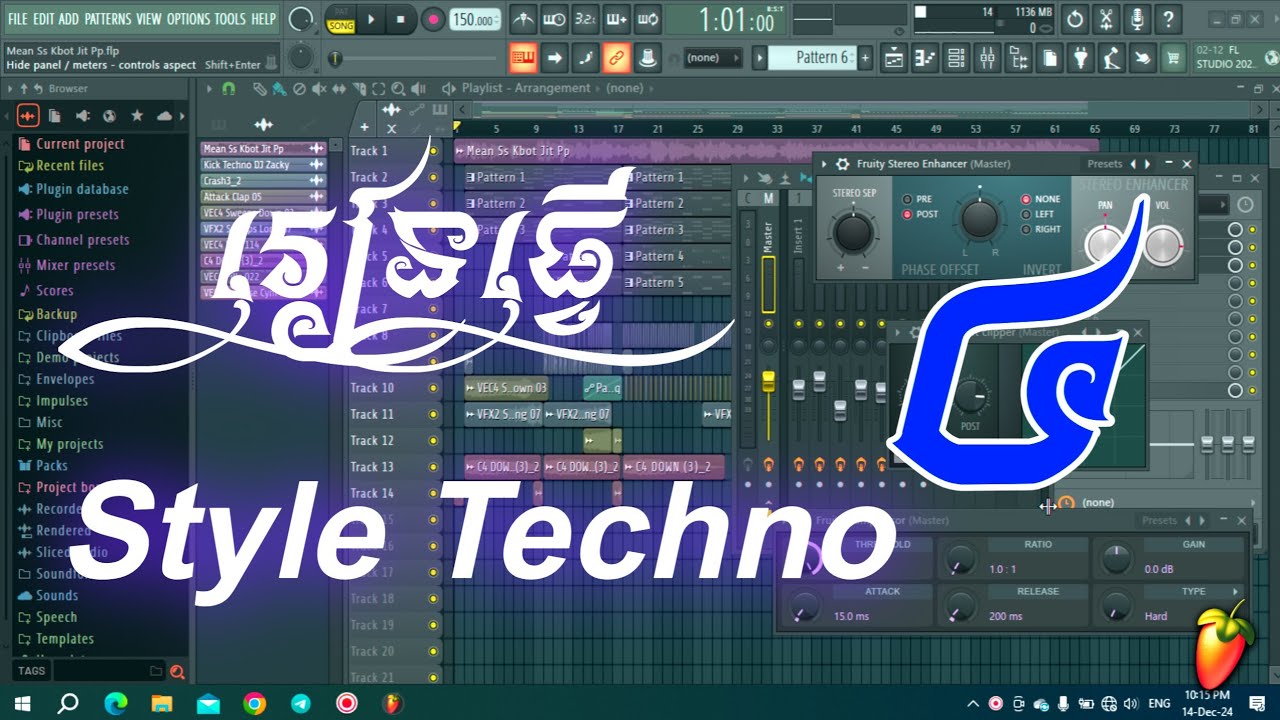Screen dimensions: 1280x720
Task: Select the playlist mute tool icon
Action: pos(319,89)
